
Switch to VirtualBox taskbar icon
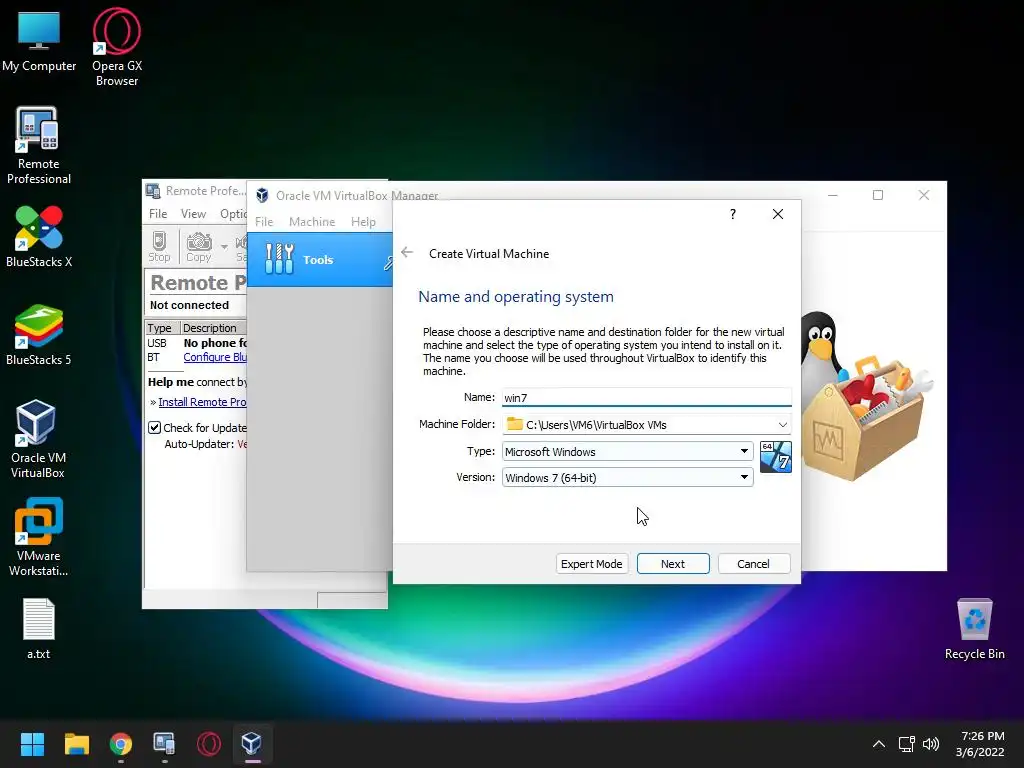coord(252,744)
